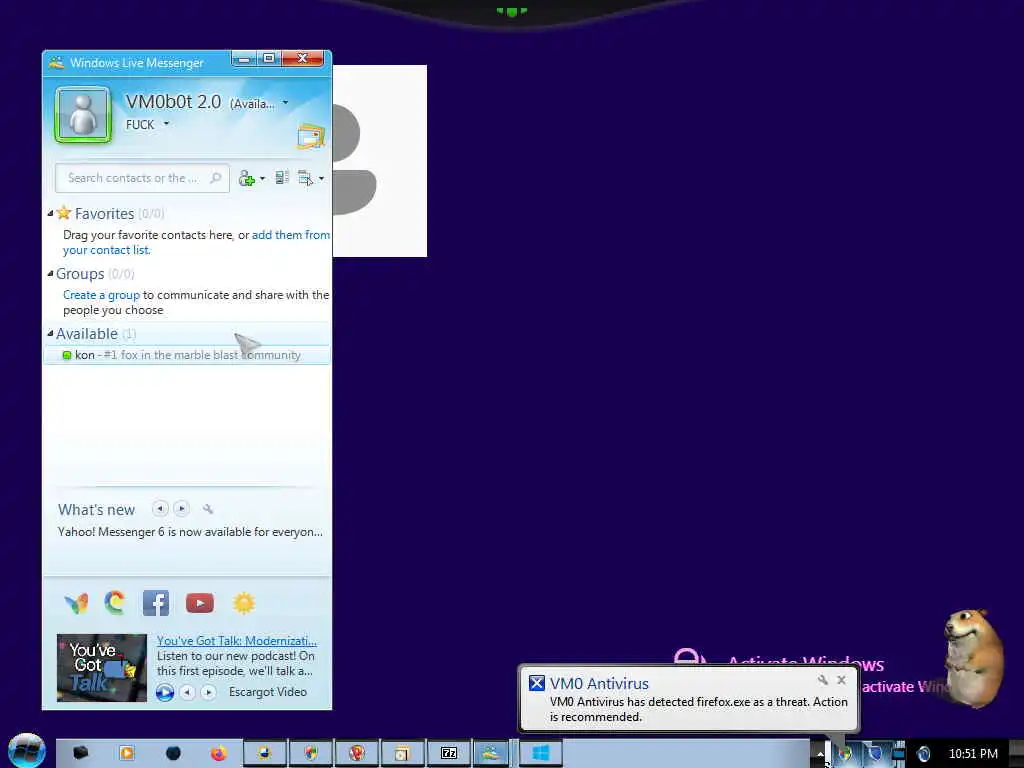
Task: Click the hamster desktop character
Action: point(973,658)
